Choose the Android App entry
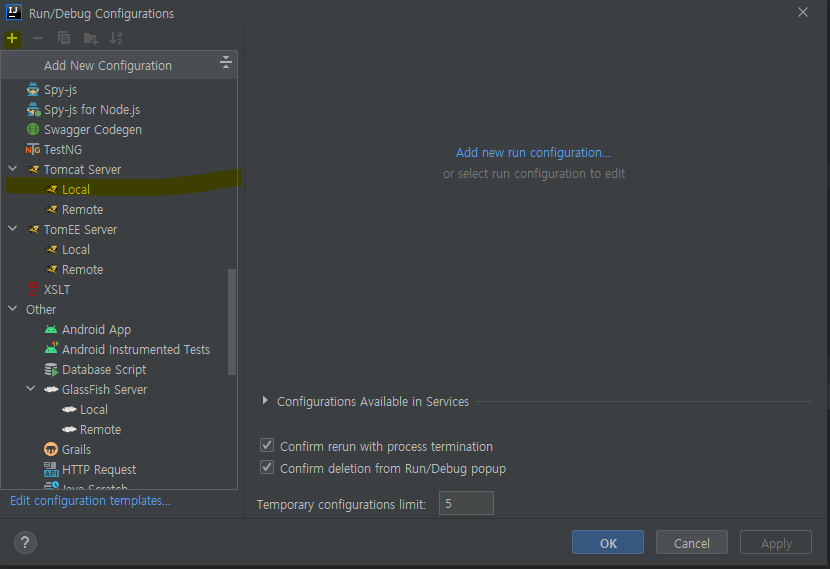The width and height of the screenshot is (830, 569). click(x=96, y=330)
